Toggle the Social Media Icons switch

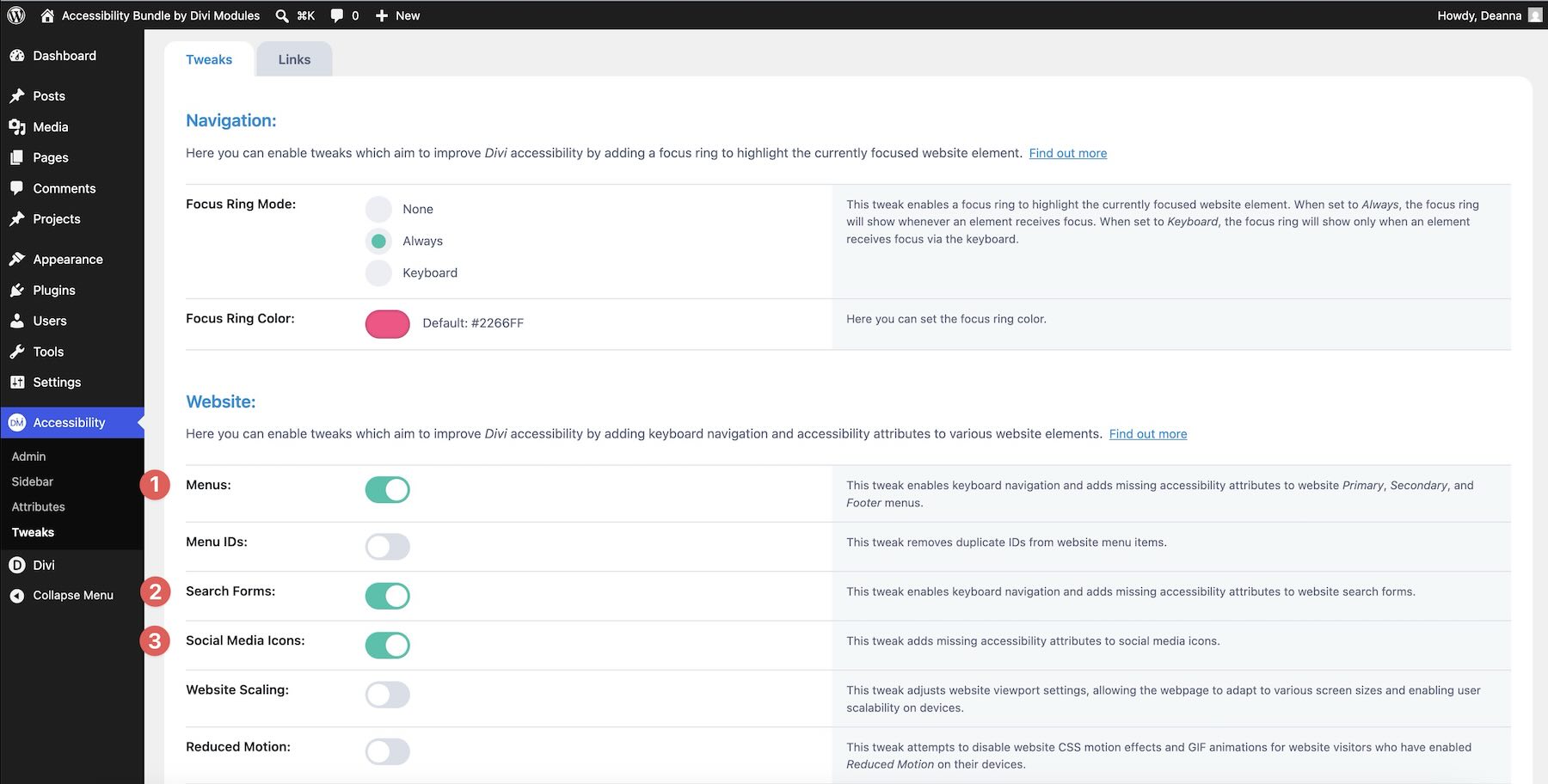[x=388, y=645]
